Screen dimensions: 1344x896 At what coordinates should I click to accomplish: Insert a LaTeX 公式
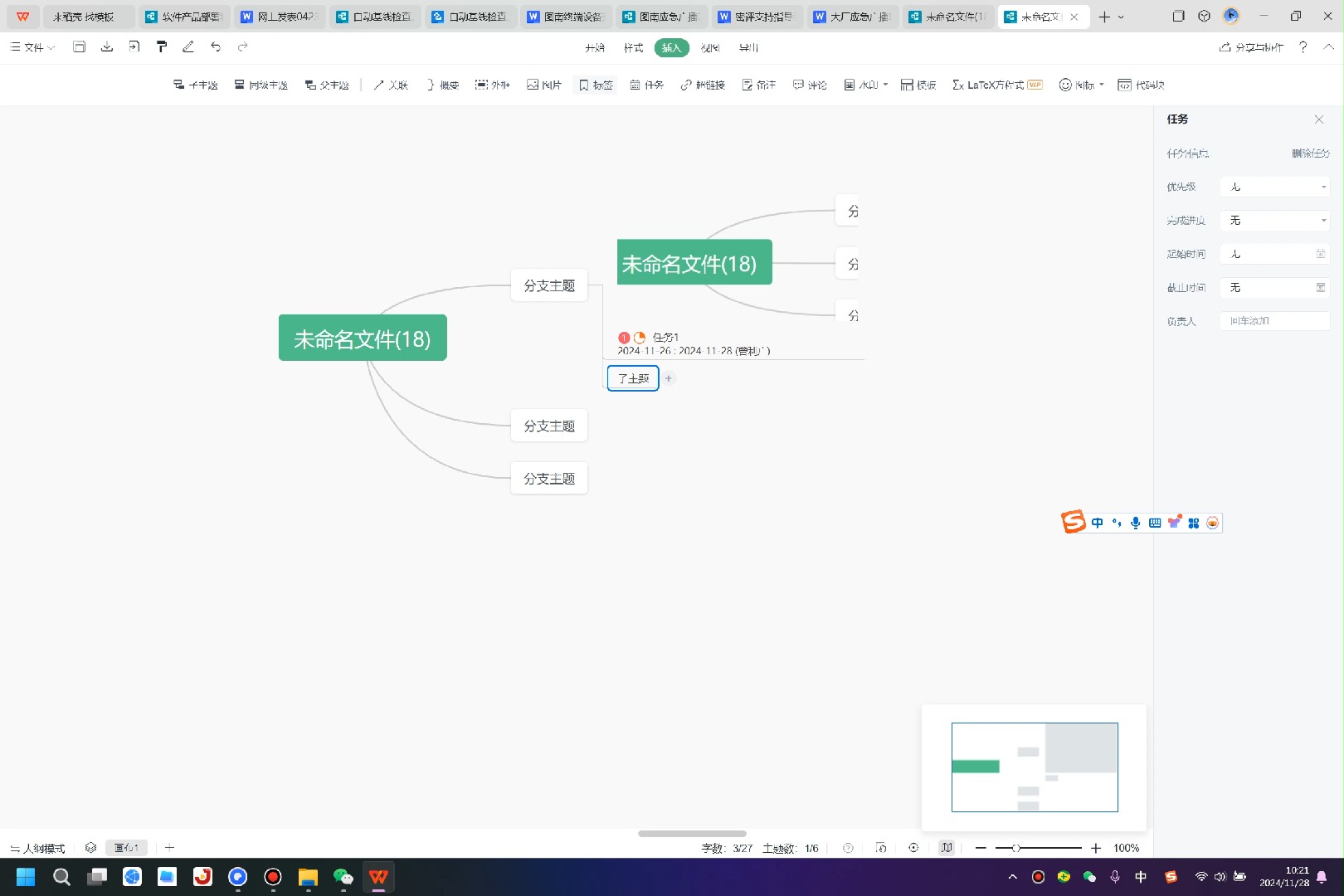click(x=990, y=84)
